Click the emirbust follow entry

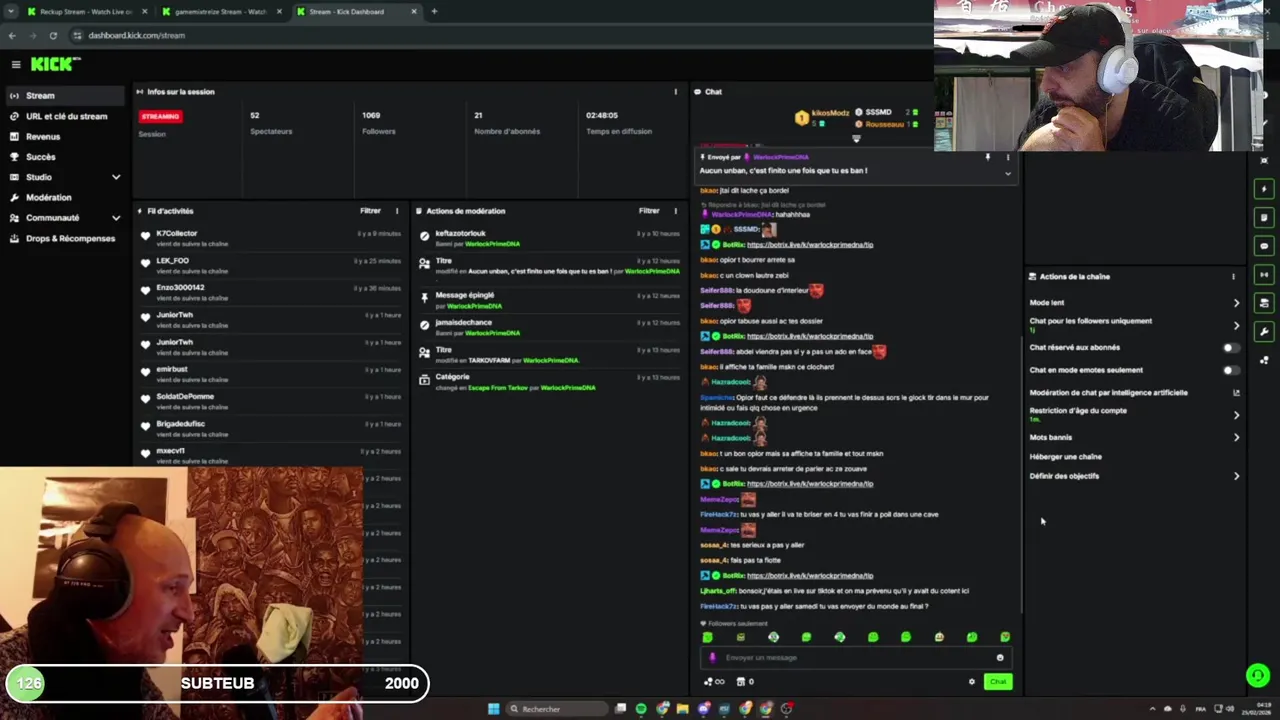click(x=271, y=373)
